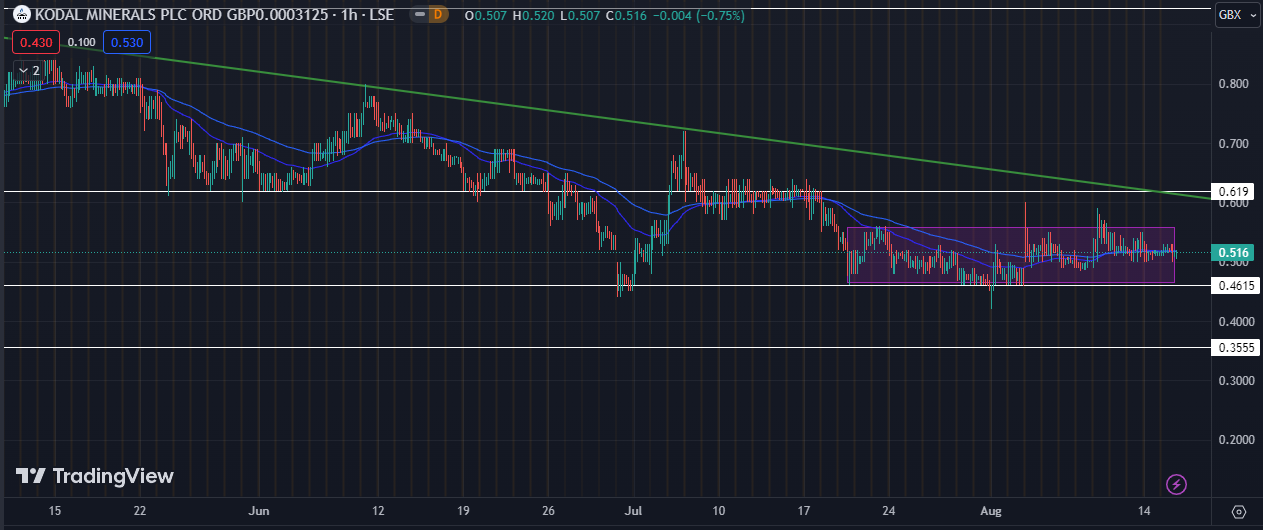This screenshot has height=530, width=1263.
Task: Click the Jun label on time axis
Action: point(259,511)
